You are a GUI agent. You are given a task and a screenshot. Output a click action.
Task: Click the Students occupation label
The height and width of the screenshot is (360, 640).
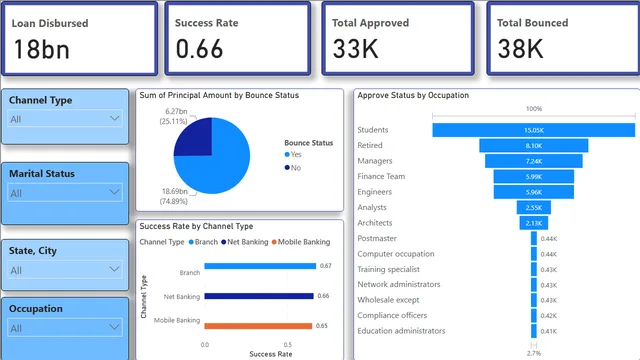(x=373, y=130)
